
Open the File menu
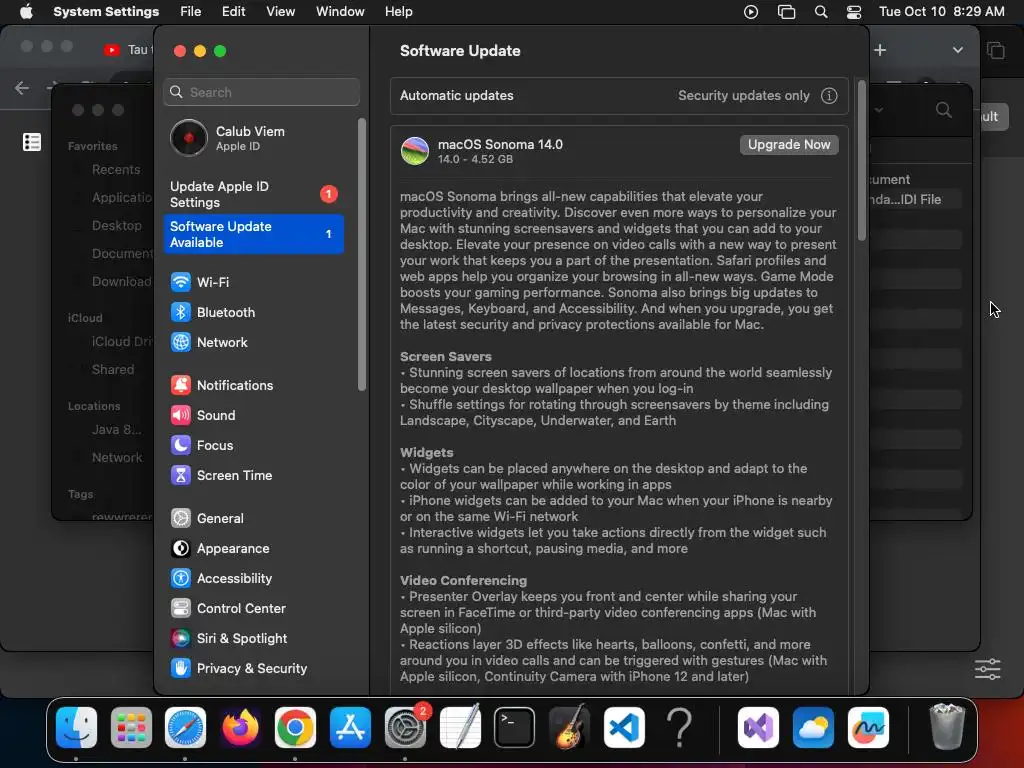pos(191,12)
